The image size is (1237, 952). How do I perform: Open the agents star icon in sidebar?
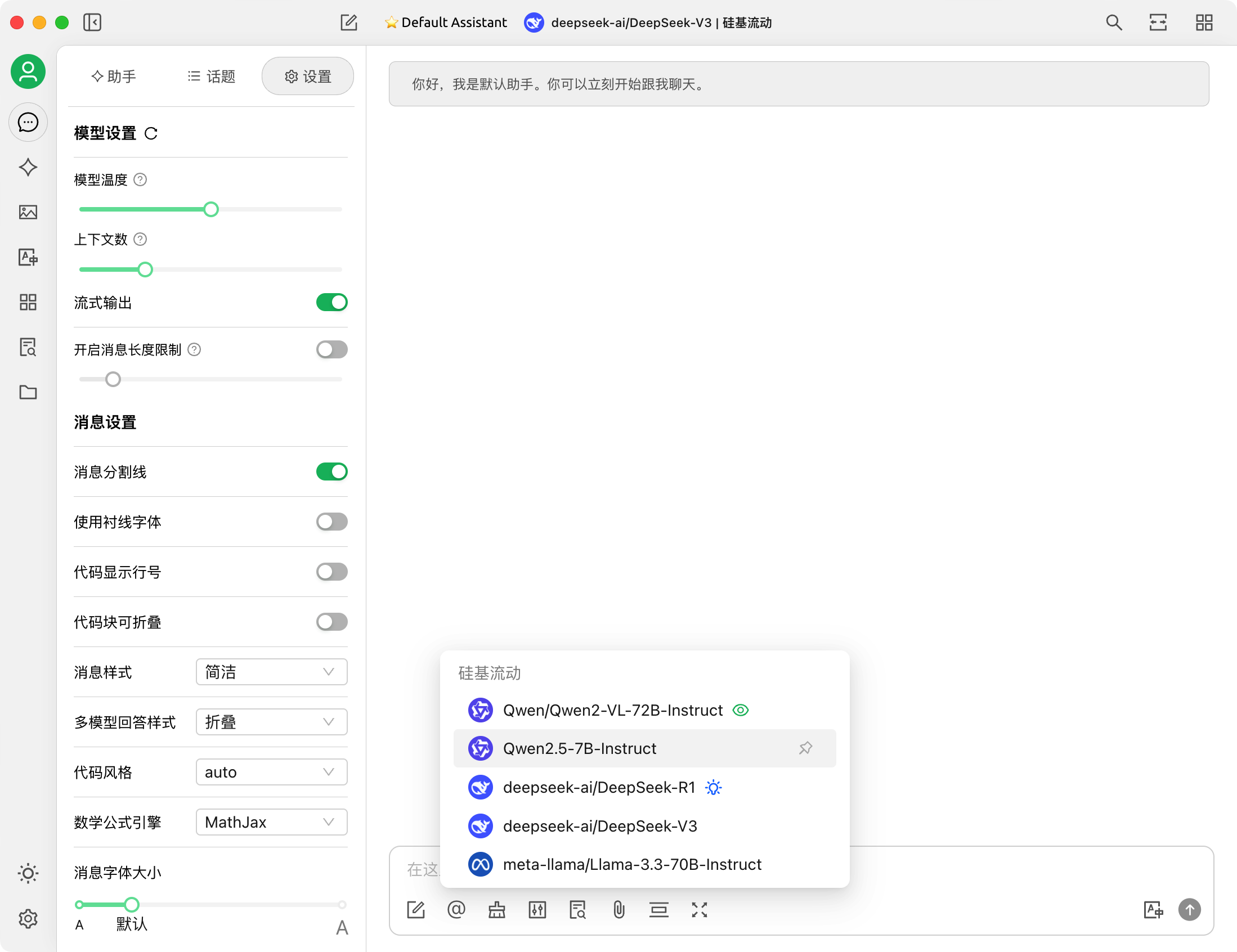tap(28, 167)
